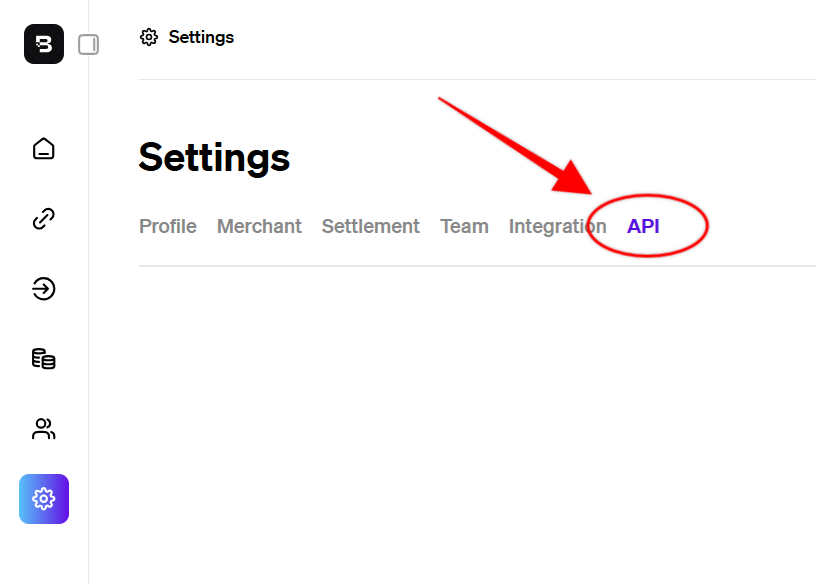This screenshot has height=584, width=816.
Task: Click the blank content area below the tabs
Action: (477, 424)
